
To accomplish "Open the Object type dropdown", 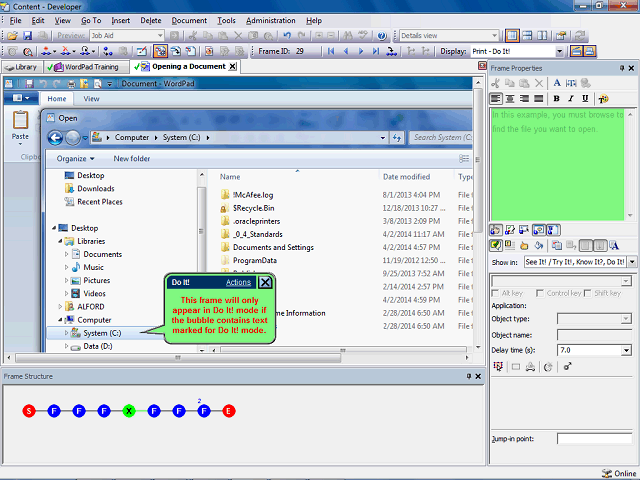I will (x=626, y=319).
